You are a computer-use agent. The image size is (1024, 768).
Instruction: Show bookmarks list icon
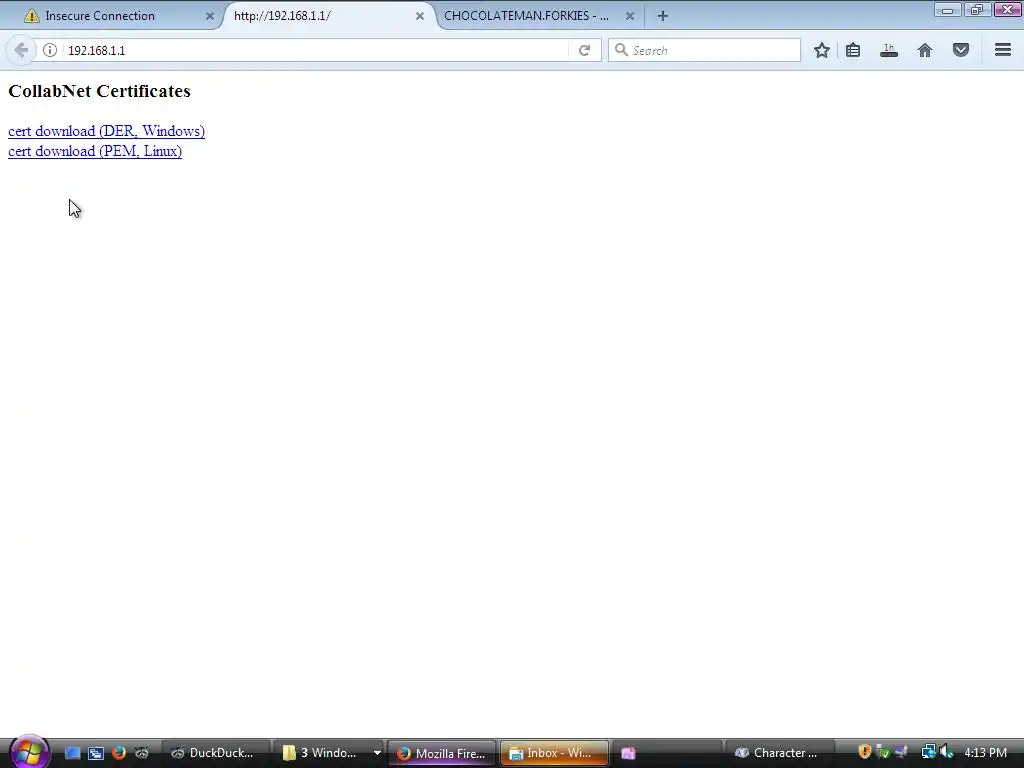pyautogui.click(x=853, y=50)
